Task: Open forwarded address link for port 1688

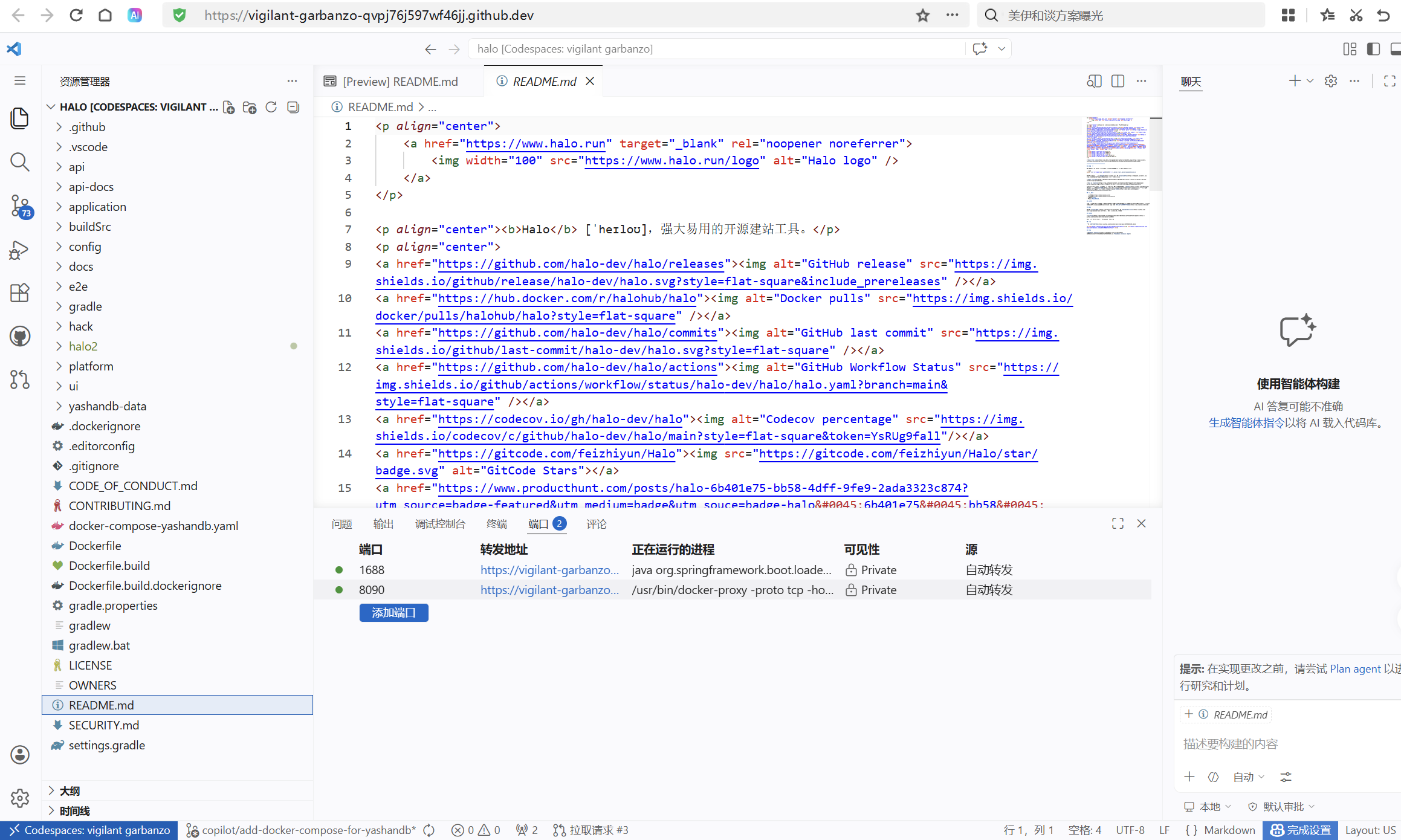Action: [549, 570]
